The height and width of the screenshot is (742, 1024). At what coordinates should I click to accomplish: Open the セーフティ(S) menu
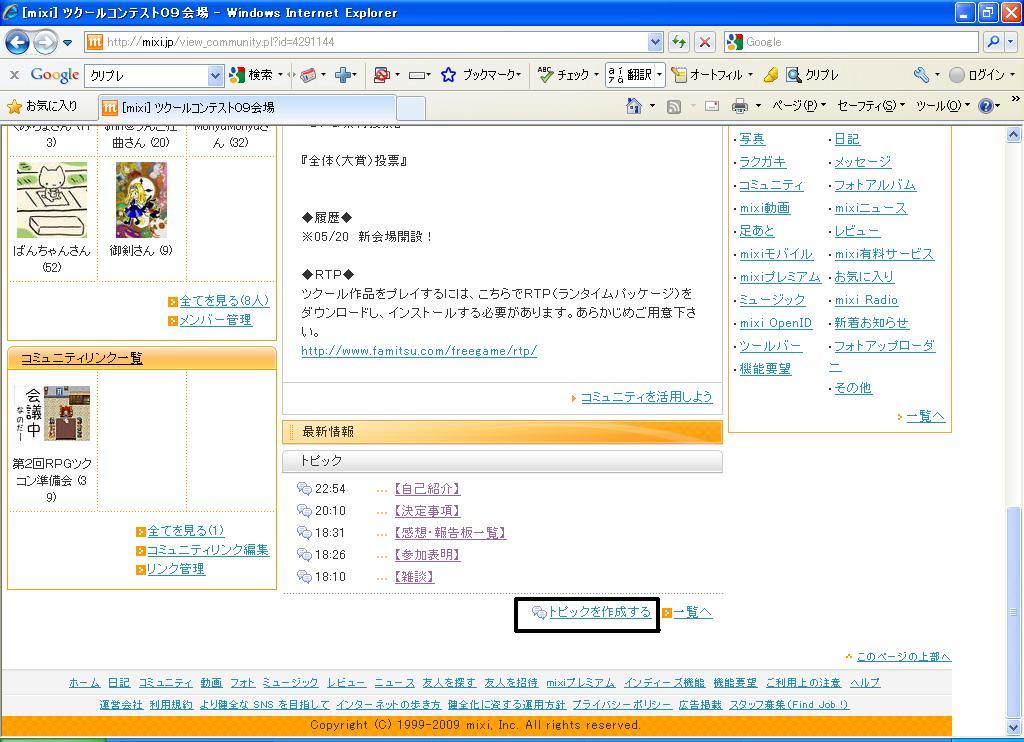[870, 106]
